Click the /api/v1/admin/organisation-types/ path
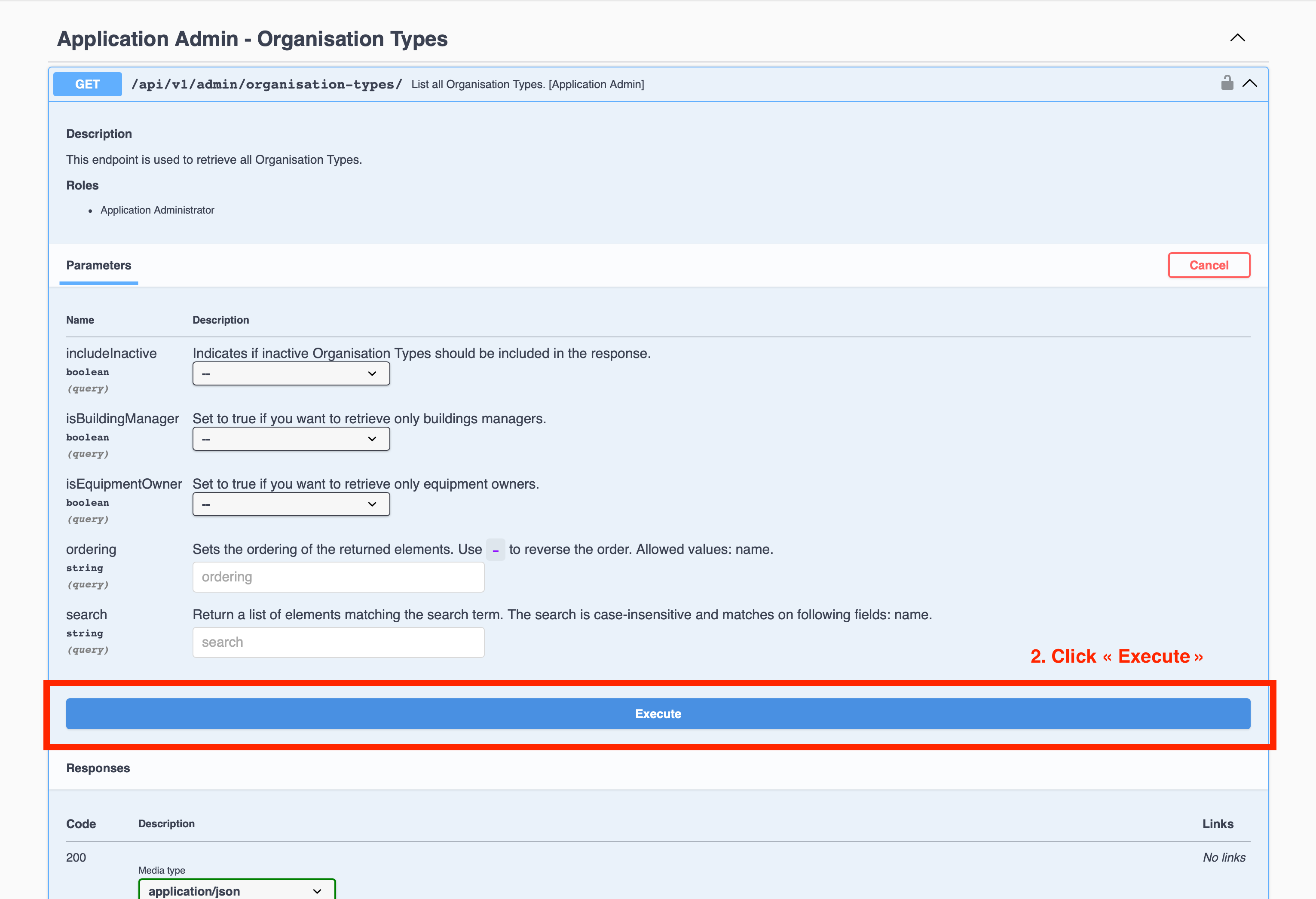Image resolution: width=1316 pixels, height=899 pixels. pyautogui.click(x=266, y=84)
